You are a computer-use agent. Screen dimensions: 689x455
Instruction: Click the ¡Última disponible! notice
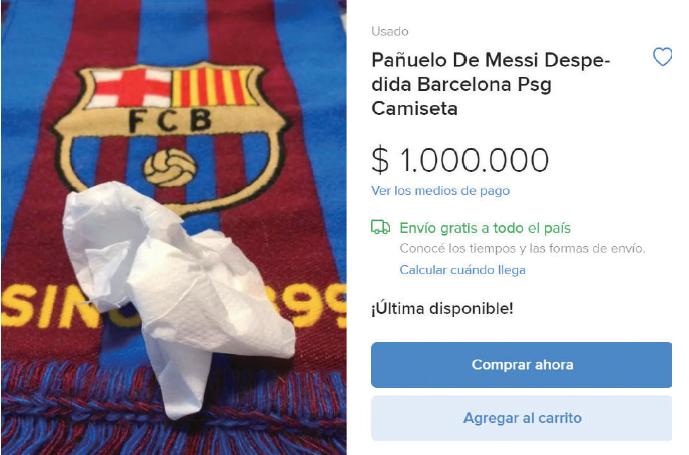click(442, 309)
